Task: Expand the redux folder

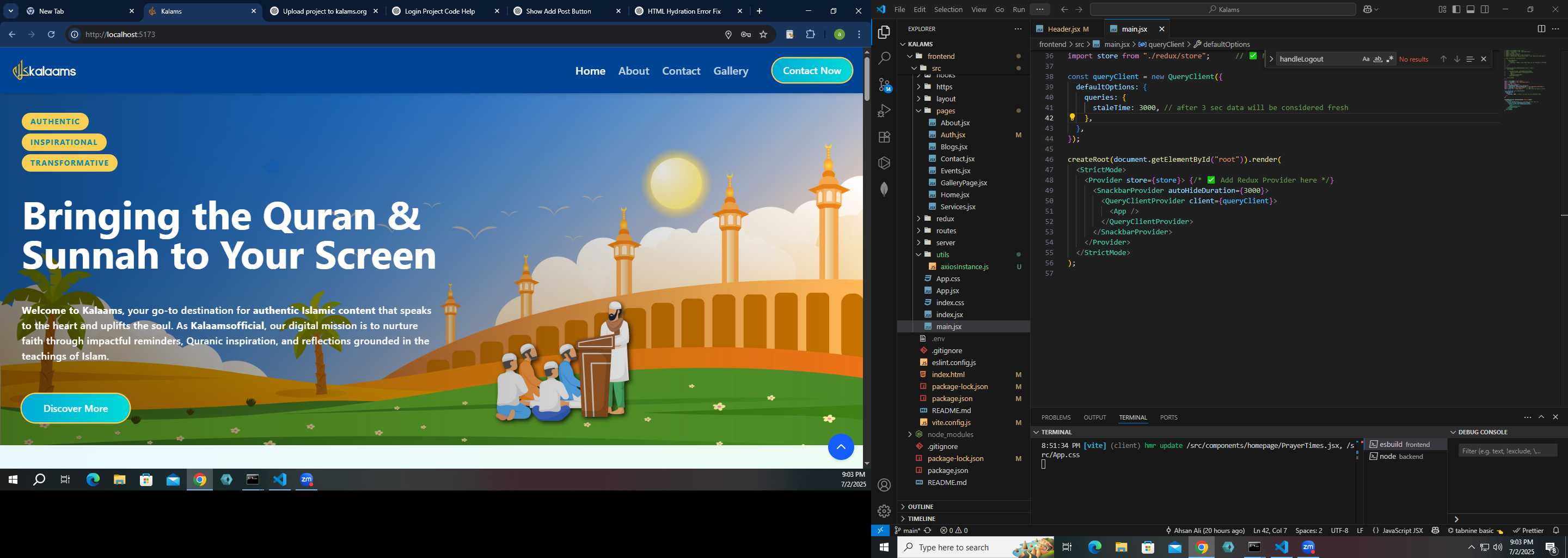Action: 918,219
